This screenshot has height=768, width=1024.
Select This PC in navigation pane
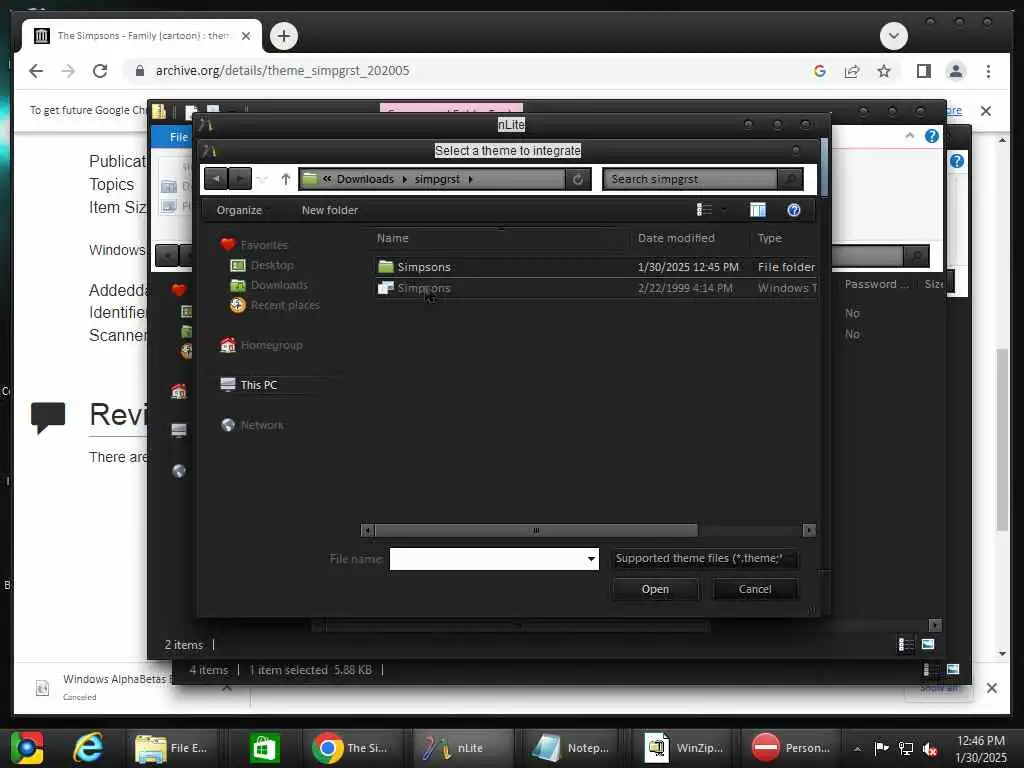coord(259,385)
